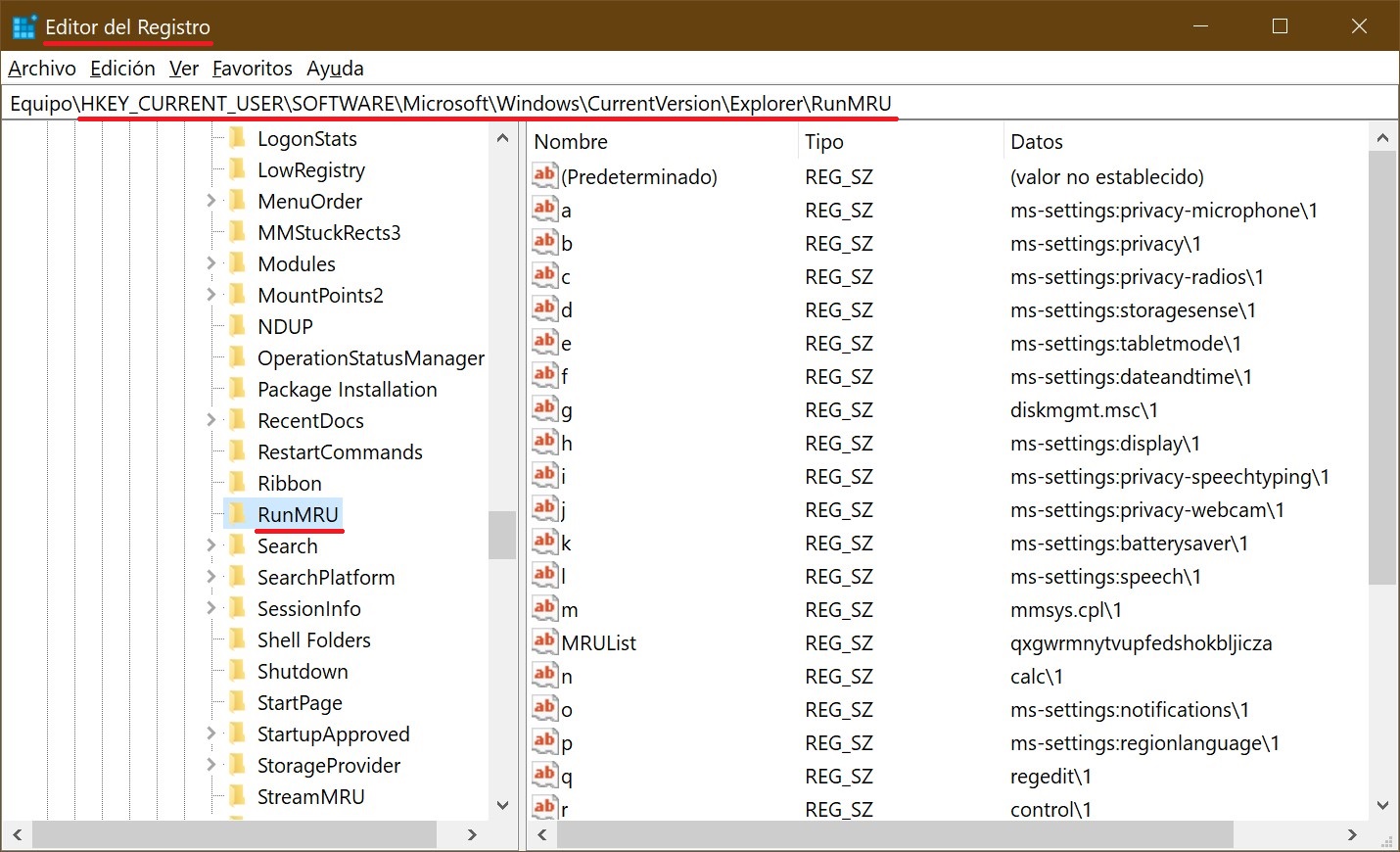Image resolution: width=1400 pixels, height=852 pixels.
Task: Expand the Modules key
Action: (210, 263)
